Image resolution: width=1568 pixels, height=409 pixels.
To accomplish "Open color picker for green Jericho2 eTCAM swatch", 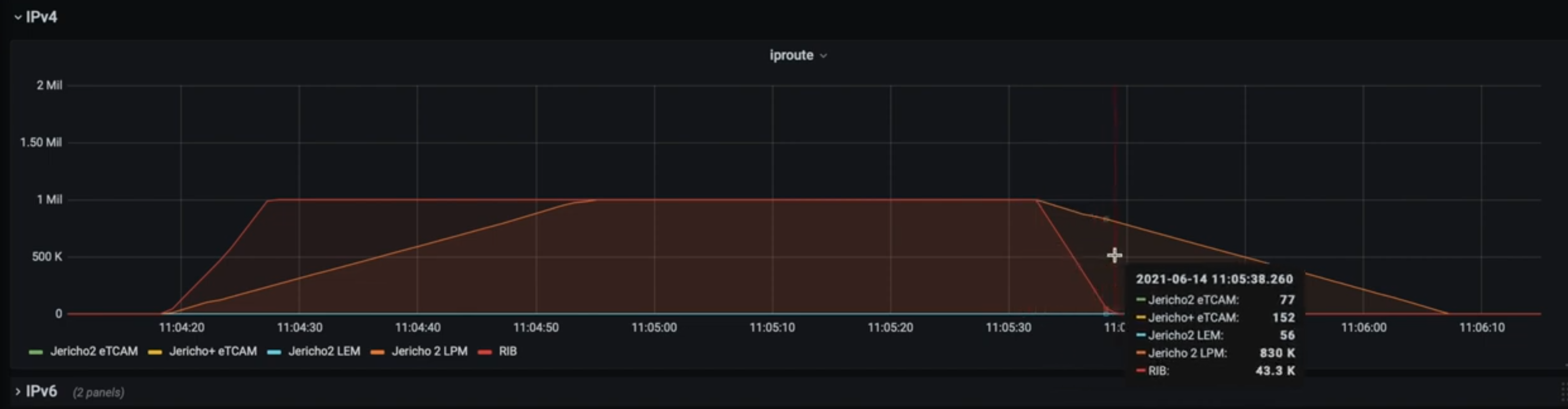I will tap(36, 352).
